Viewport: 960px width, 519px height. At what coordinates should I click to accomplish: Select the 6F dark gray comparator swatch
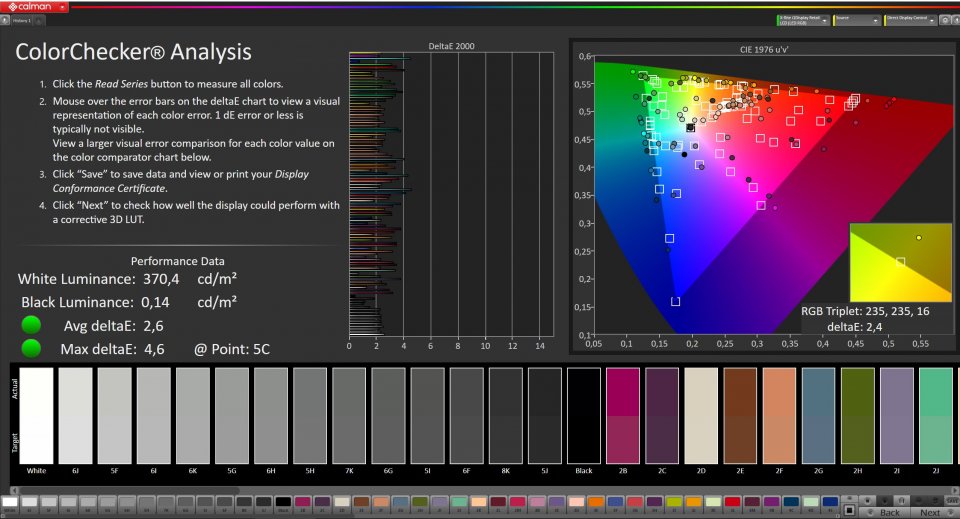tap(467, 416)
